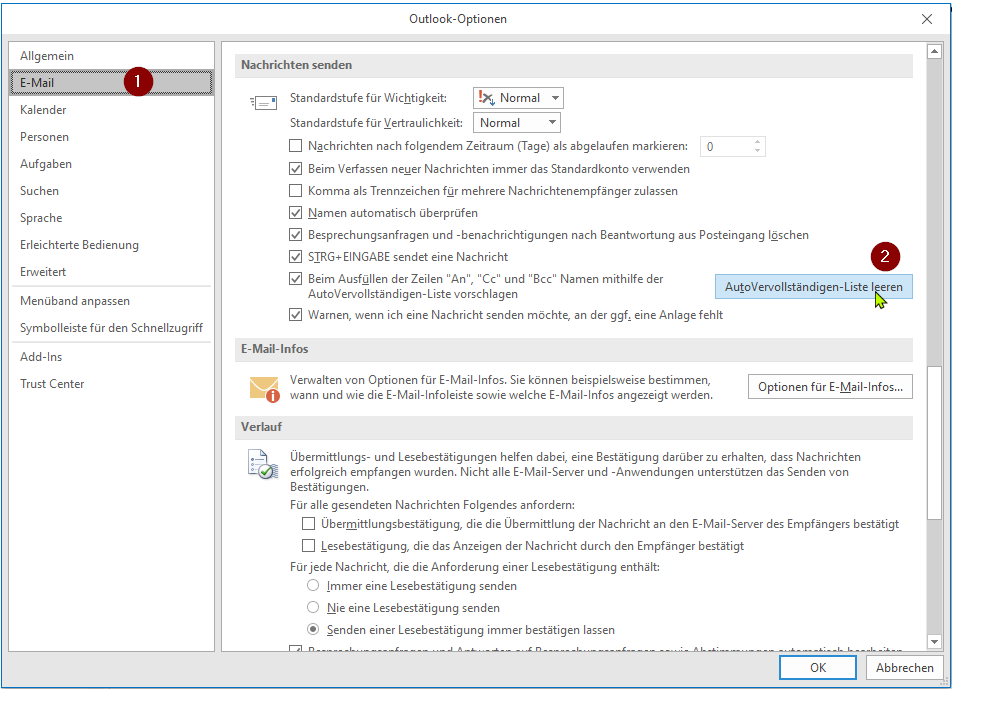Open Symbolleiste für den Schnellzugriff category
Screen dimensions: 986x705
[x=112, y=328]
